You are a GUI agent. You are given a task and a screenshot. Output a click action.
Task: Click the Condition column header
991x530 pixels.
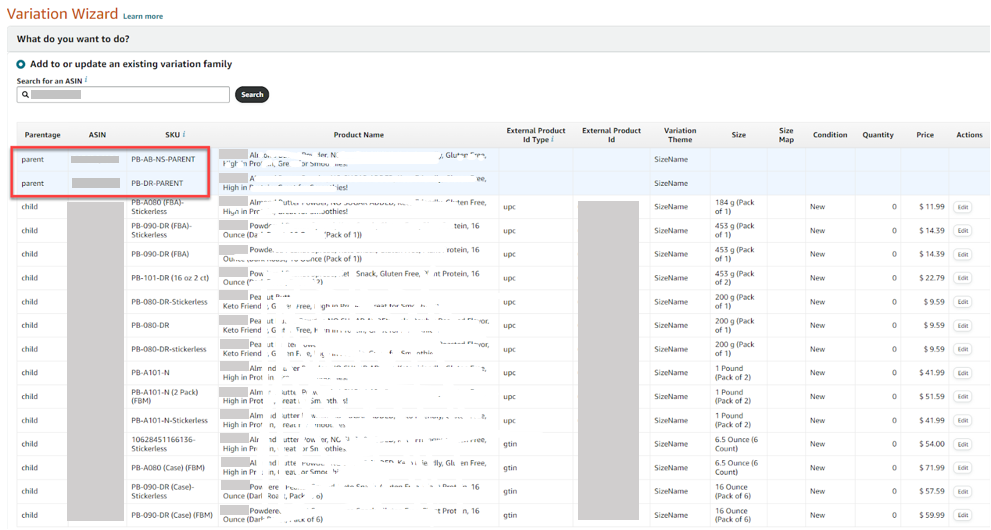coord(830,135)
